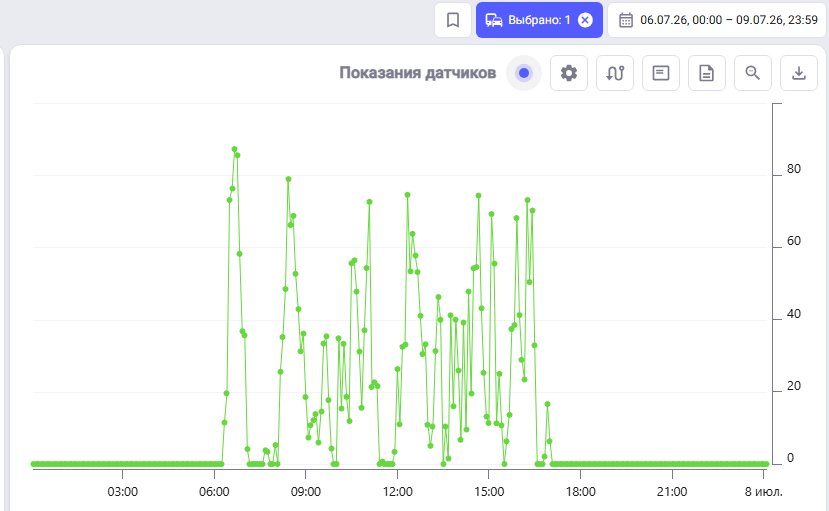Open the document report icon
Screen dimensions: 829x511
point(707,73)
